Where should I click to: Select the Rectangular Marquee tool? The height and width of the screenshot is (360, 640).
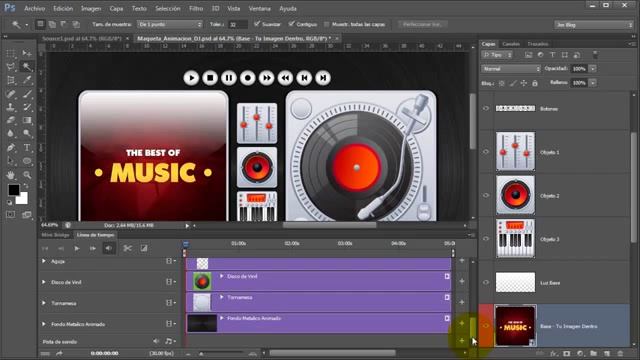(11, 53)
